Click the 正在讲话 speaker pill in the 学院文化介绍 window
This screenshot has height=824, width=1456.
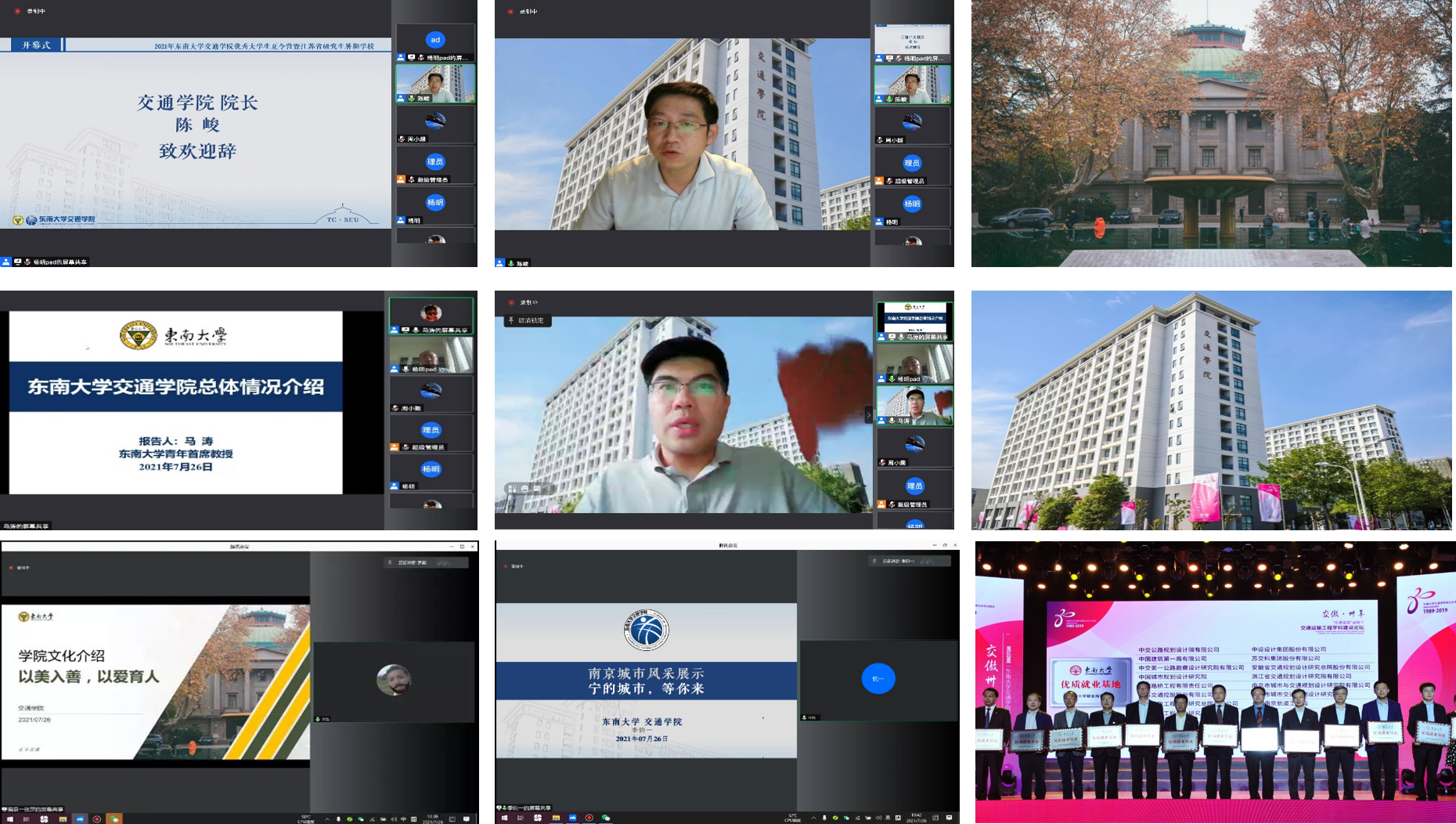click(427, 562)
